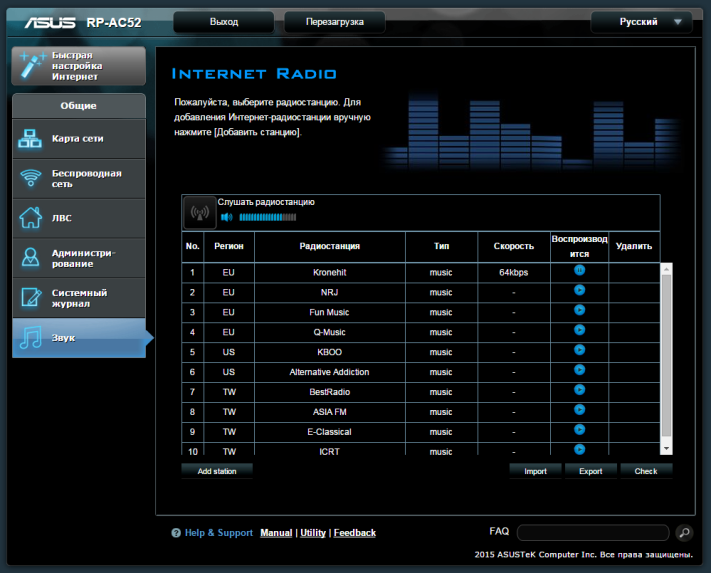Click the Перезагрузка reboot button
The width and height of the screenshot is (711, 573).
click(335, 22)
